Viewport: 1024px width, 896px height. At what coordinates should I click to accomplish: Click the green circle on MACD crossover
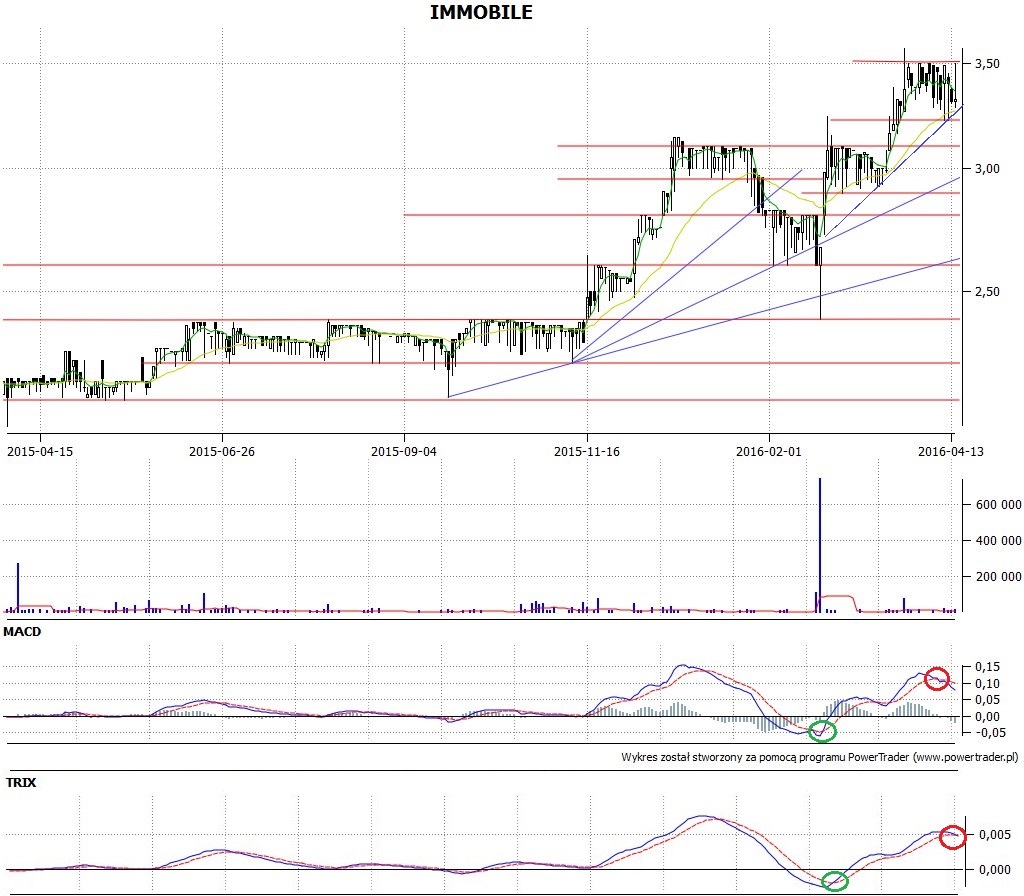(822, 731)
